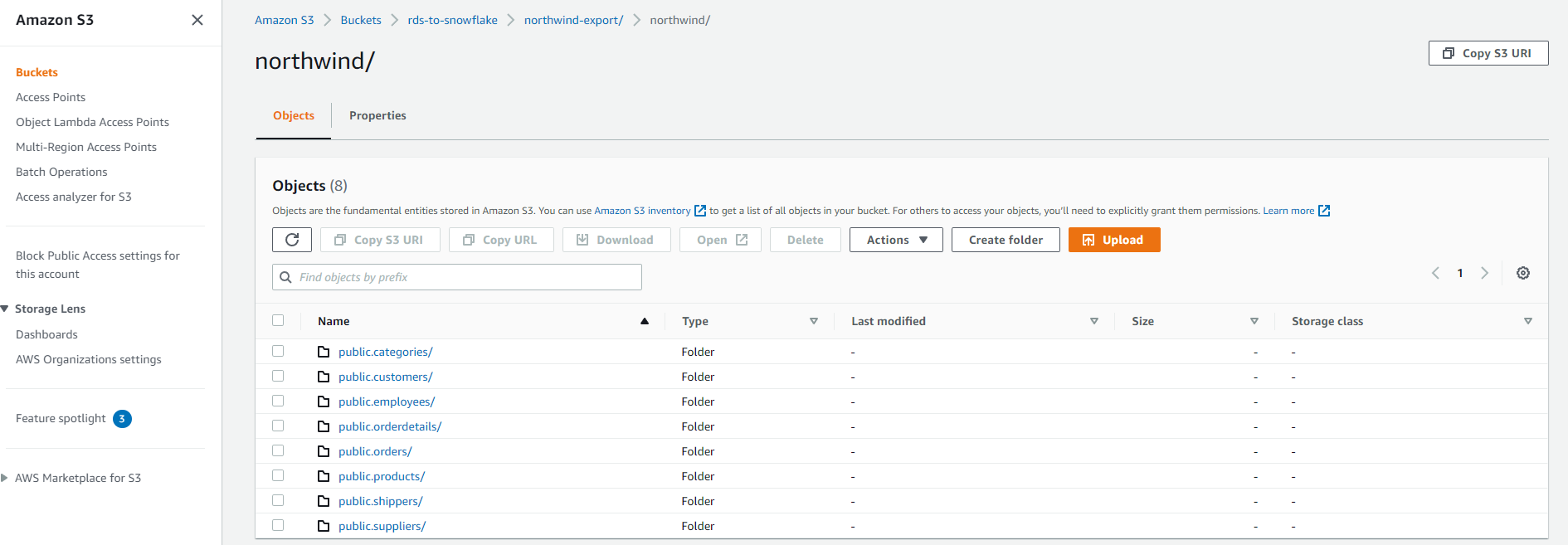The height and width of the screenshot is (545, 1568).
Task: Click the orange Upload button
Action: (1114, 240)
